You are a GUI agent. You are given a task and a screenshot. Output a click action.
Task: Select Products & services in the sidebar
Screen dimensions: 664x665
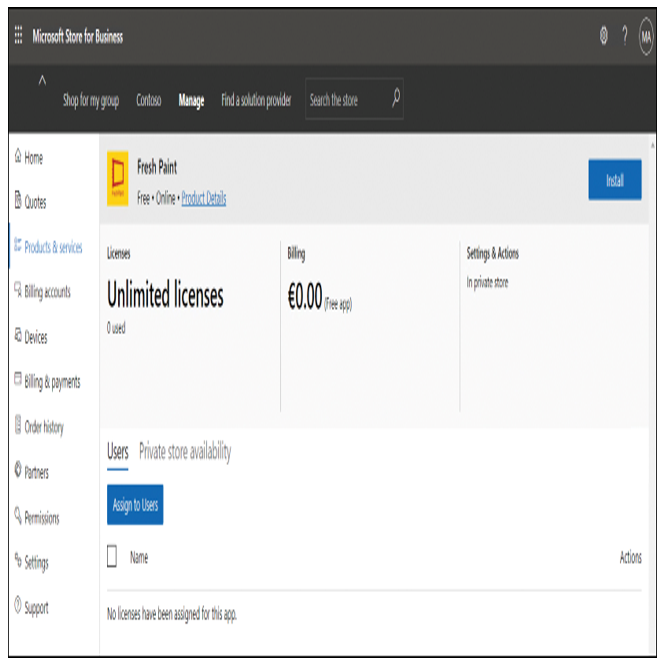coord(53,247)
